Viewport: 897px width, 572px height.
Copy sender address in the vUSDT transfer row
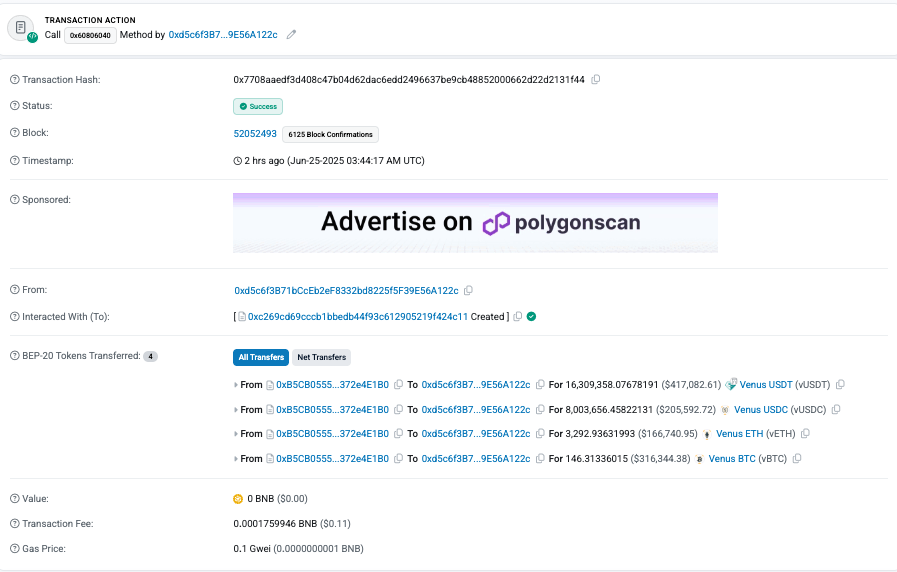tap(399, 384)
